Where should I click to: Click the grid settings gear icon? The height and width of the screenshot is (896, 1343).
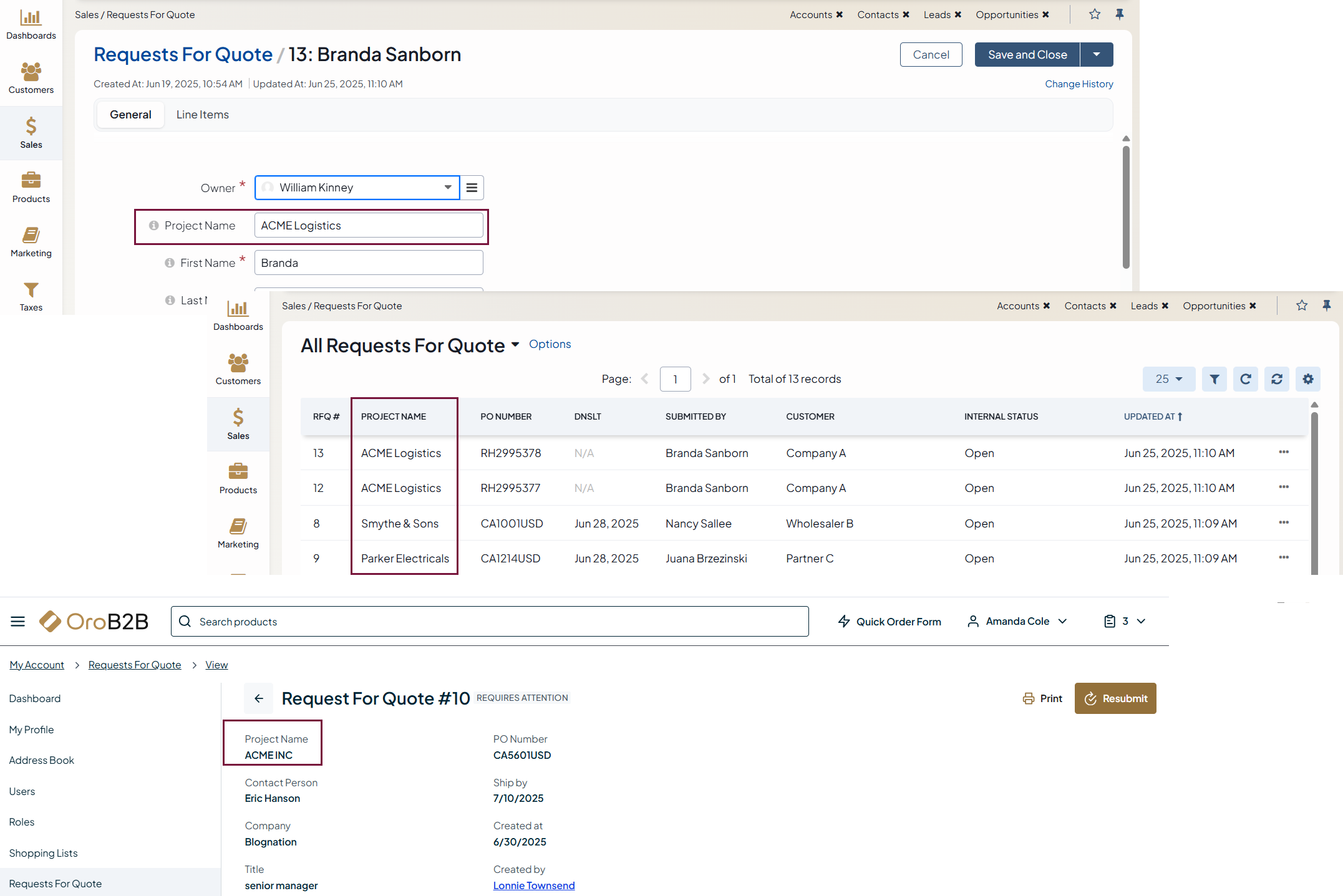click(x=1307, y=379)
